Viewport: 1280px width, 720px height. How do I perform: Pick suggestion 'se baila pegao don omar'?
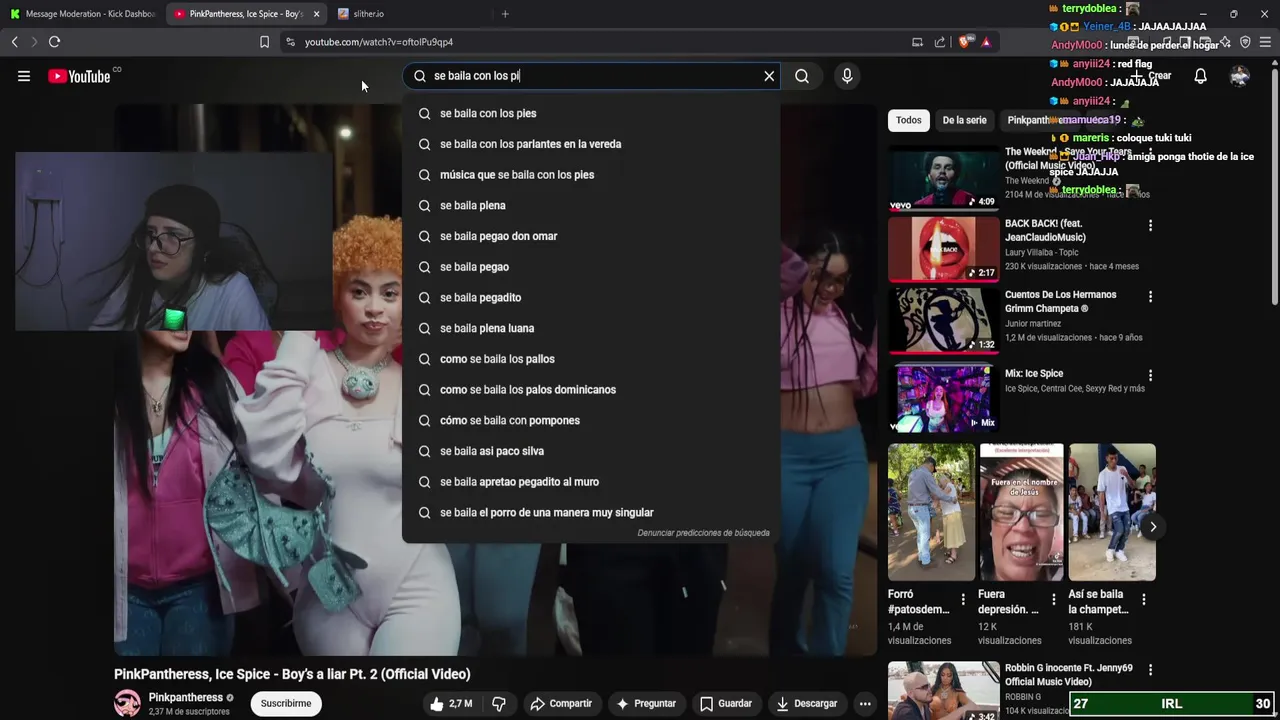click(590, 236)
